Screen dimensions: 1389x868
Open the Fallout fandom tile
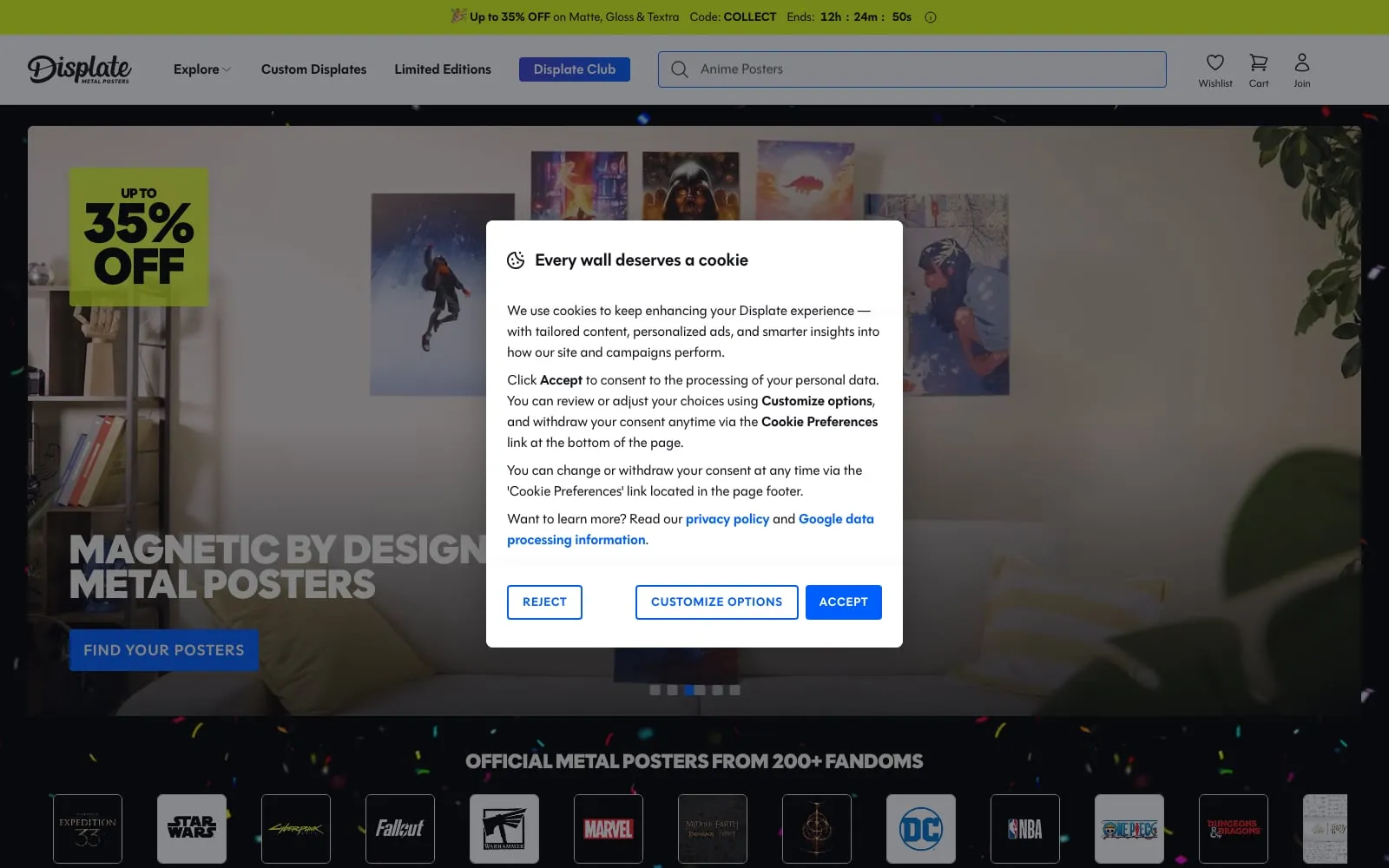(x=400, y=829)
